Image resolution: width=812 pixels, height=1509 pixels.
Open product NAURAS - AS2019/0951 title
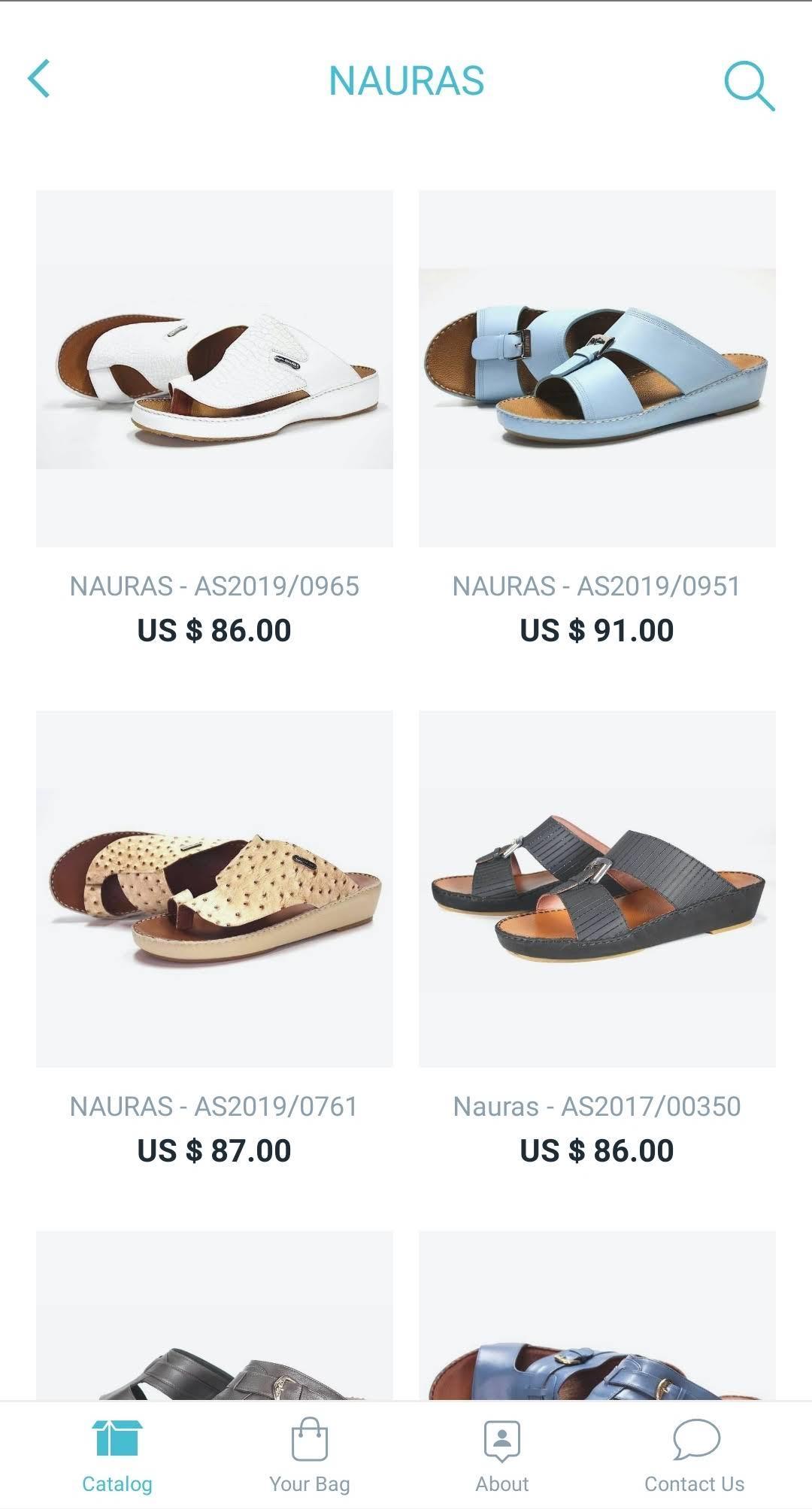[597, 586]
